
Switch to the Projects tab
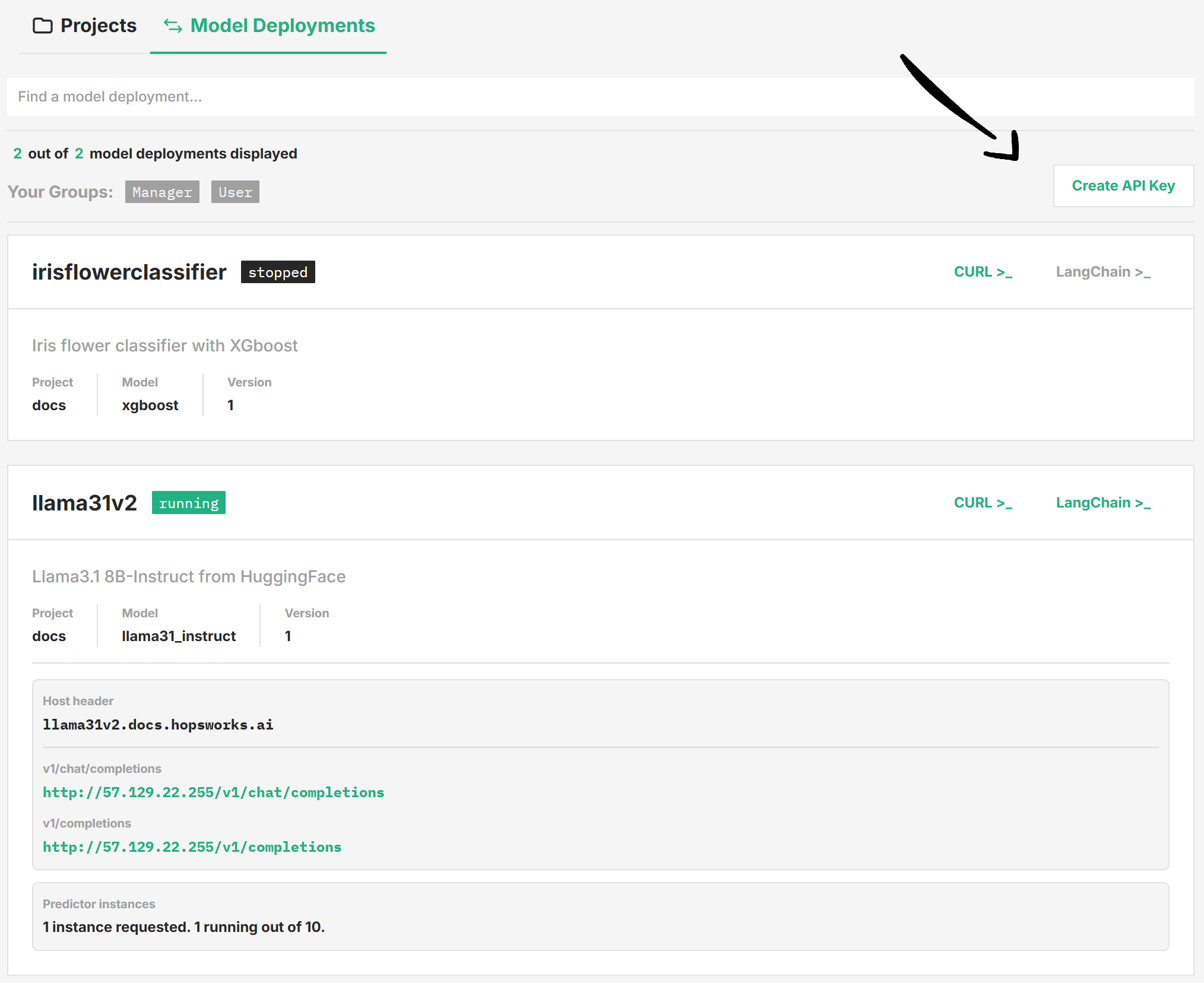[x=97, y=25]
